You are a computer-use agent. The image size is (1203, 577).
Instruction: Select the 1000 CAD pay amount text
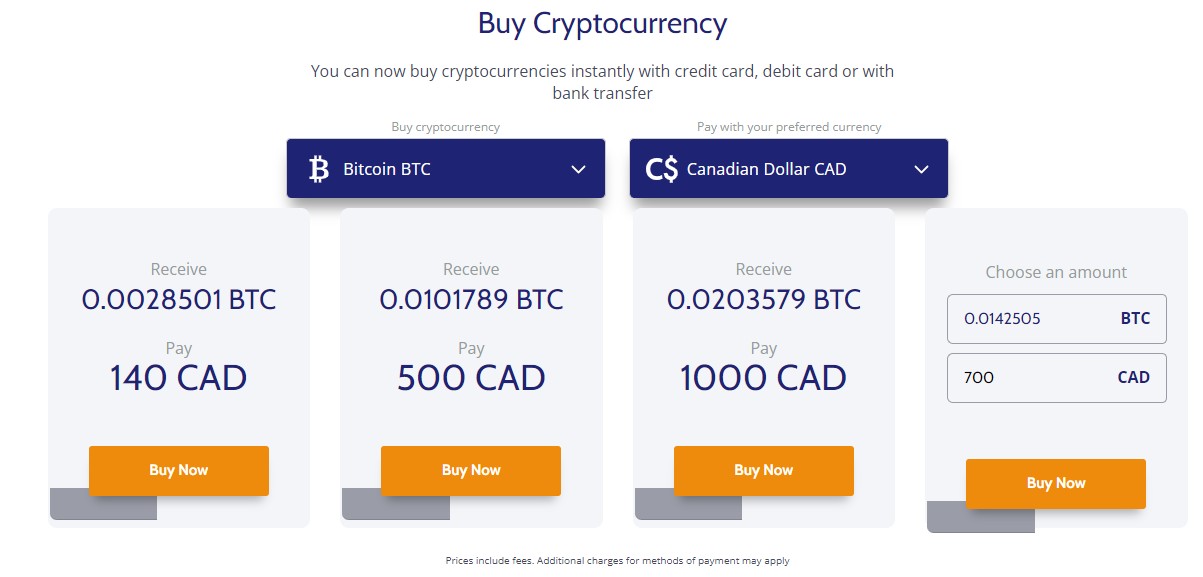pyautogui.click(x=763, y=378)
